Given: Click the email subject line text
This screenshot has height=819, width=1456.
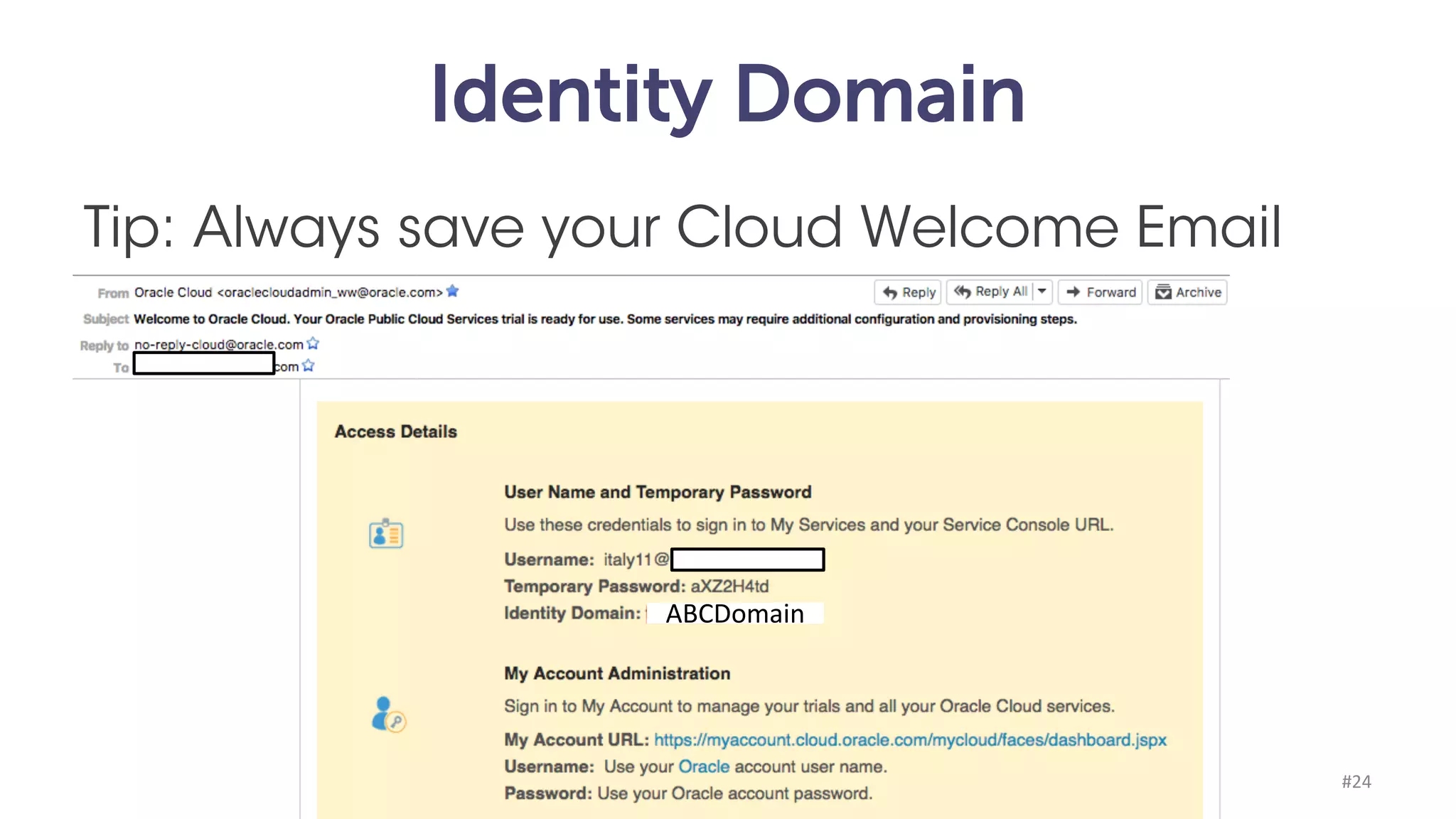Looking at the screenshot, I should (604, 319).
